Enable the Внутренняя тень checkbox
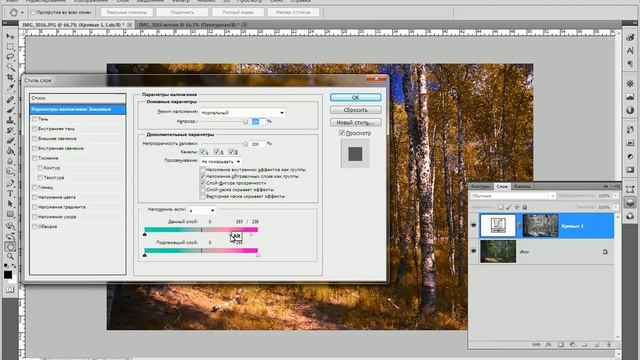 point(35,129)
